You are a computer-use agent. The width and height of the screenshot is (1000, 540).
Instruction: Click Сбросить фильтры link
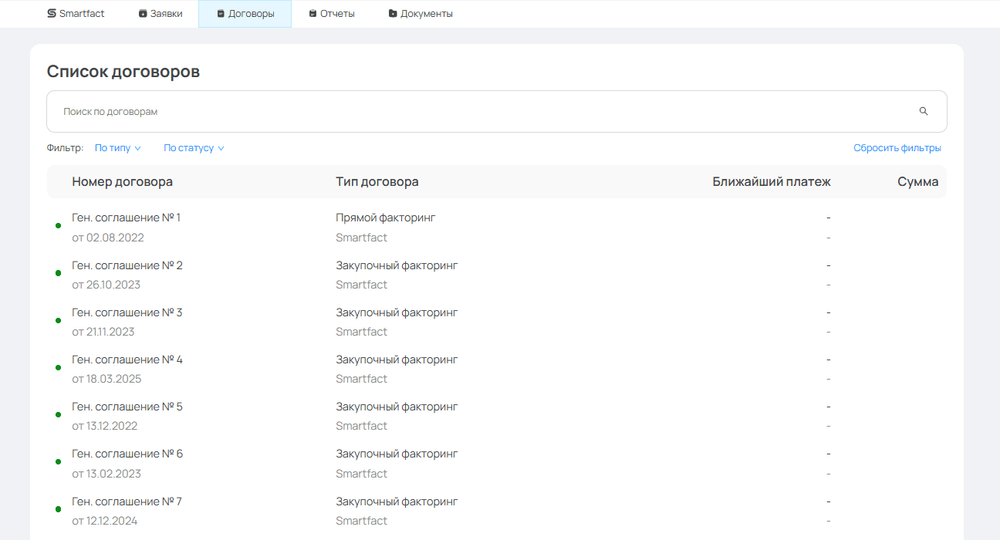click(x=897, y=148)
